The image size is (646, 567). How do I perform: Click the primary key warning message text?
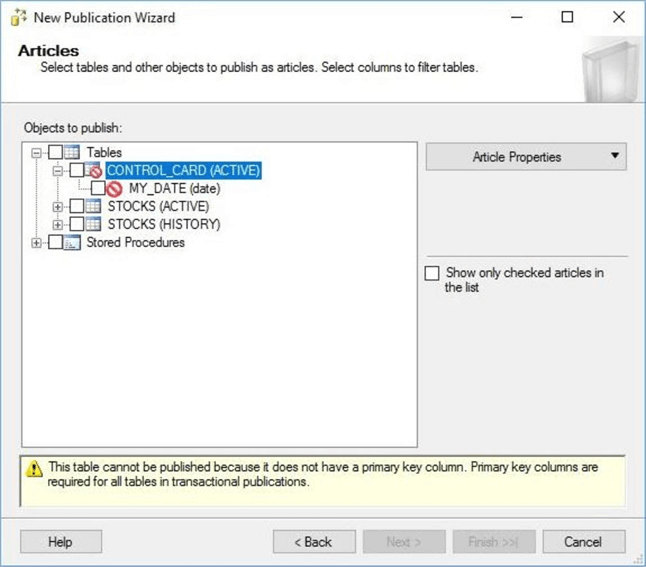pyautogui.click(x=323, y=474)
